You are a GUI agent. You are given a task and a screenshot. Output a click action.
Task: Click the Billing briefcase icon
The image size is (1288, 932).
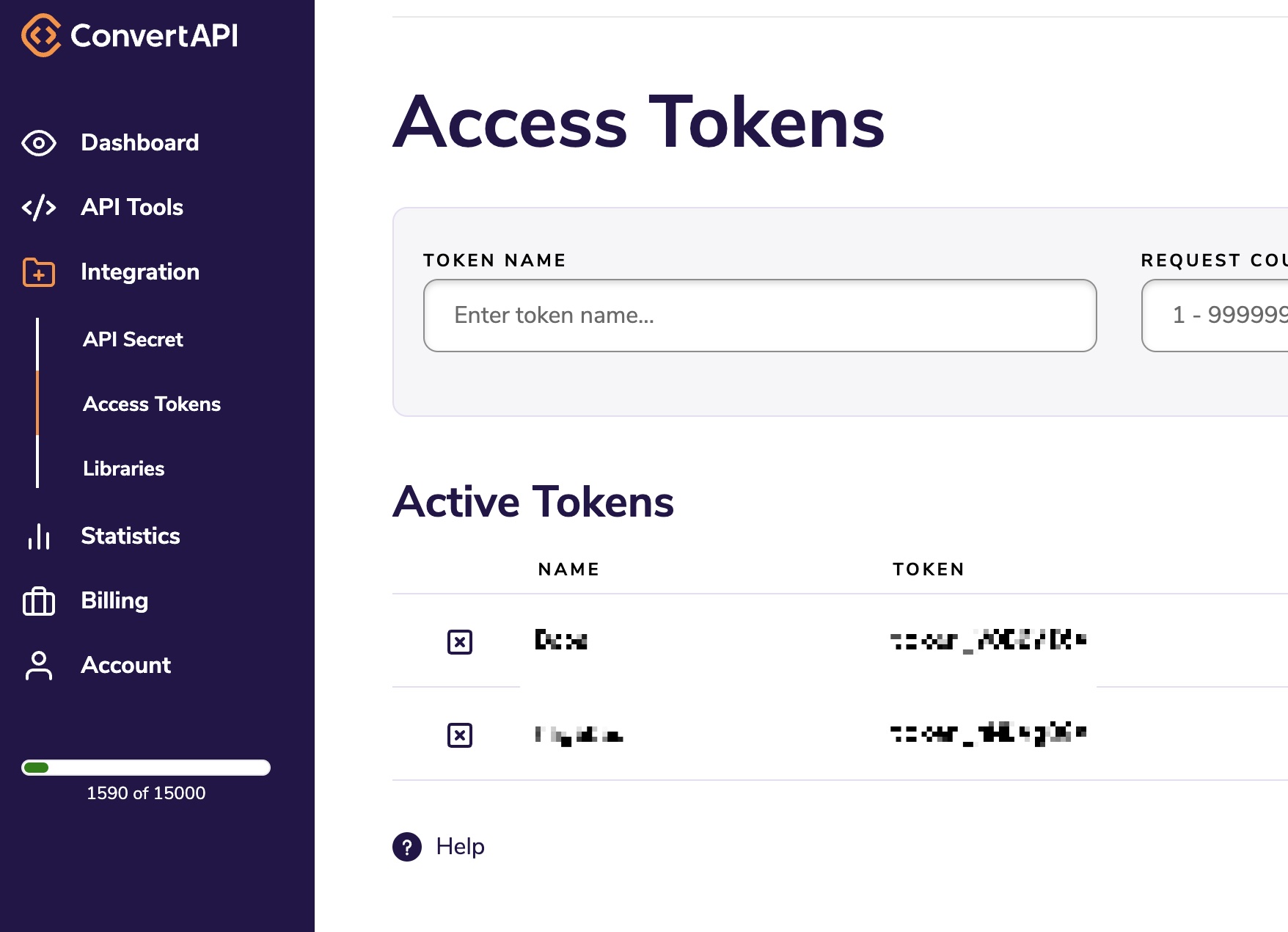point(39,601)
